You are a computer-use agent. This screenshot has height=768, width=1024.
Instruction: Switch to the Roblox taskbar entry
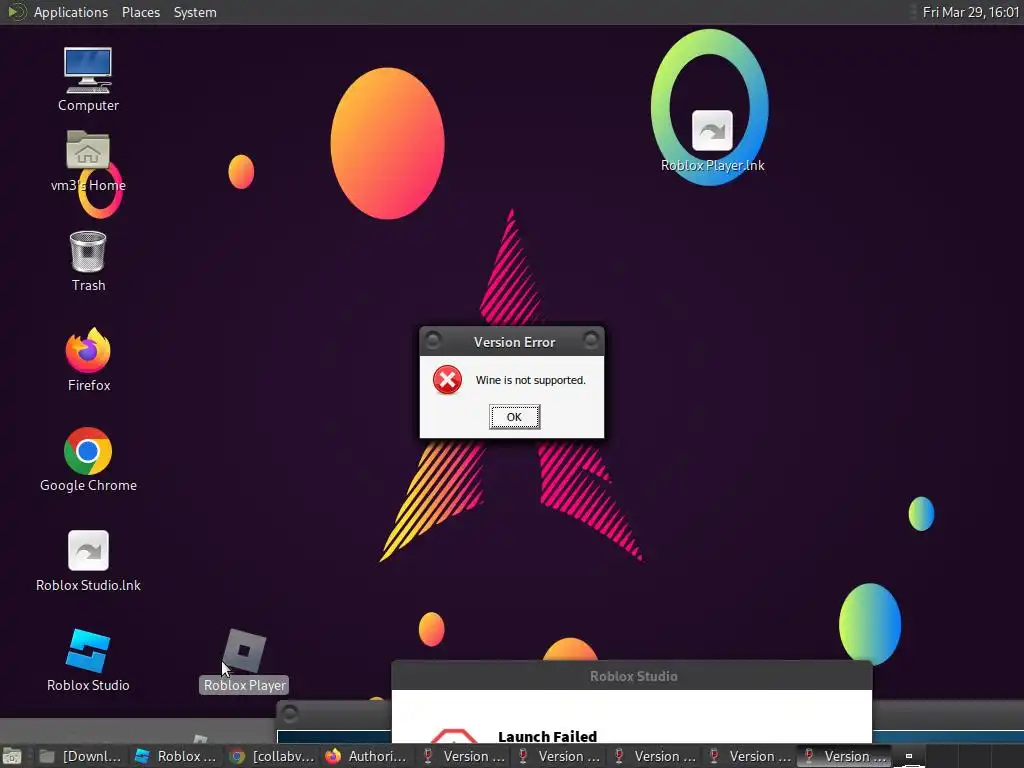(175, 756)
